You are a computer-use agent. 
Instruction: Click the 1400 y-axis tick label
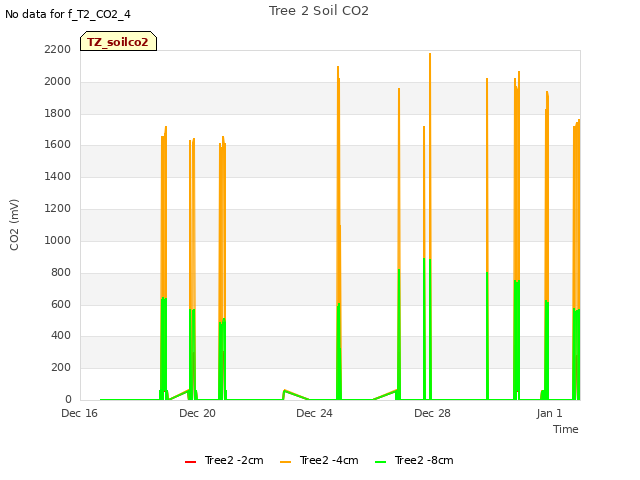[58, 176]
